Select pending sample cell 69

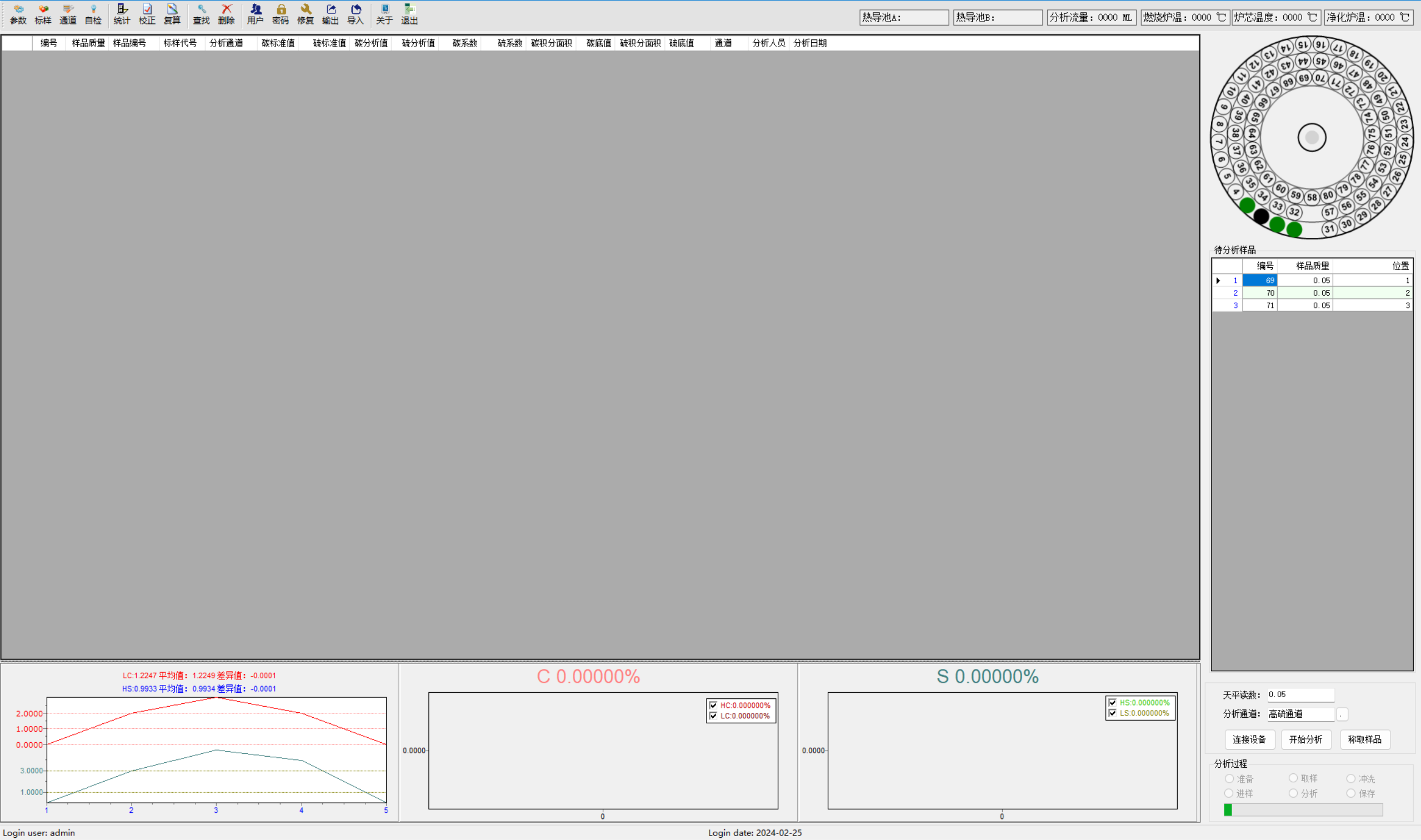1260,280
